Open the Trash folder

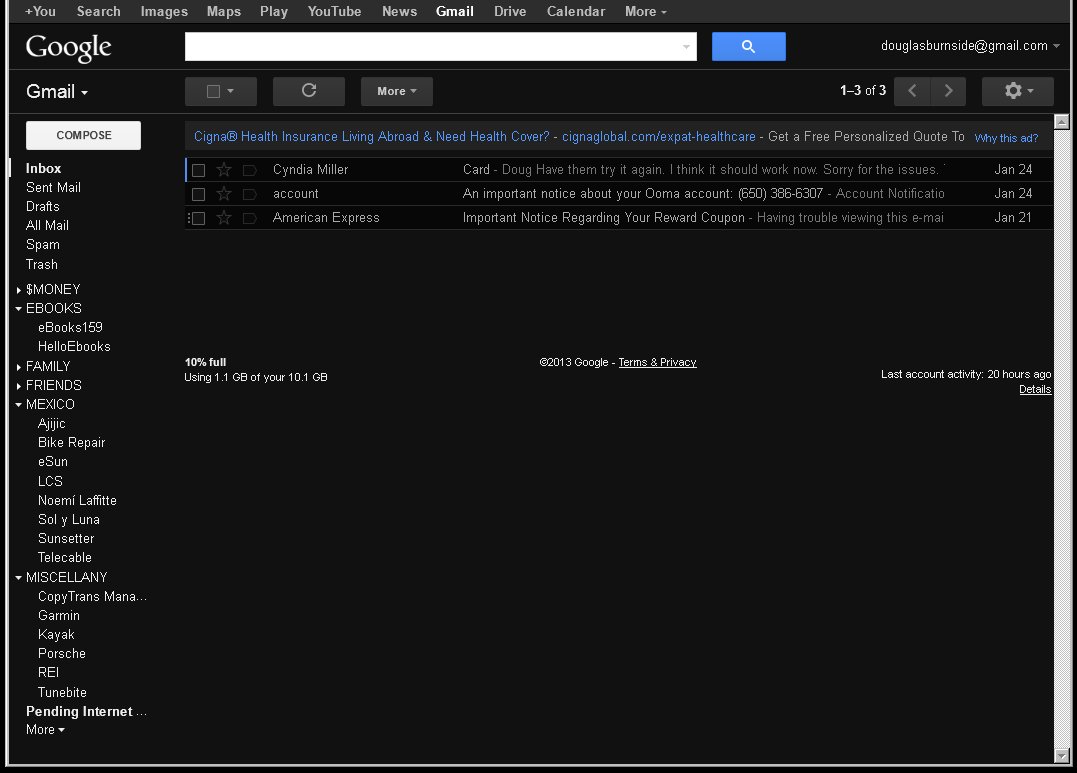pyautogui.click(x=41, y=265)
